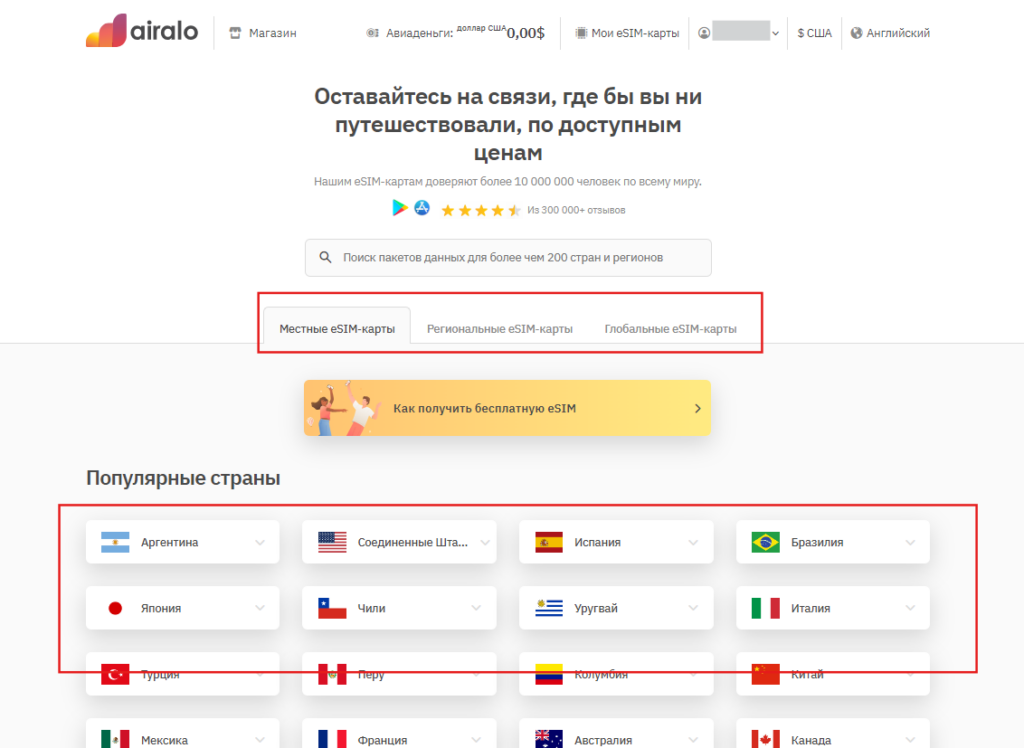Screen dimensions: 1024x748
Task: Expand the Италия country chevron
Action: [910, 608]
